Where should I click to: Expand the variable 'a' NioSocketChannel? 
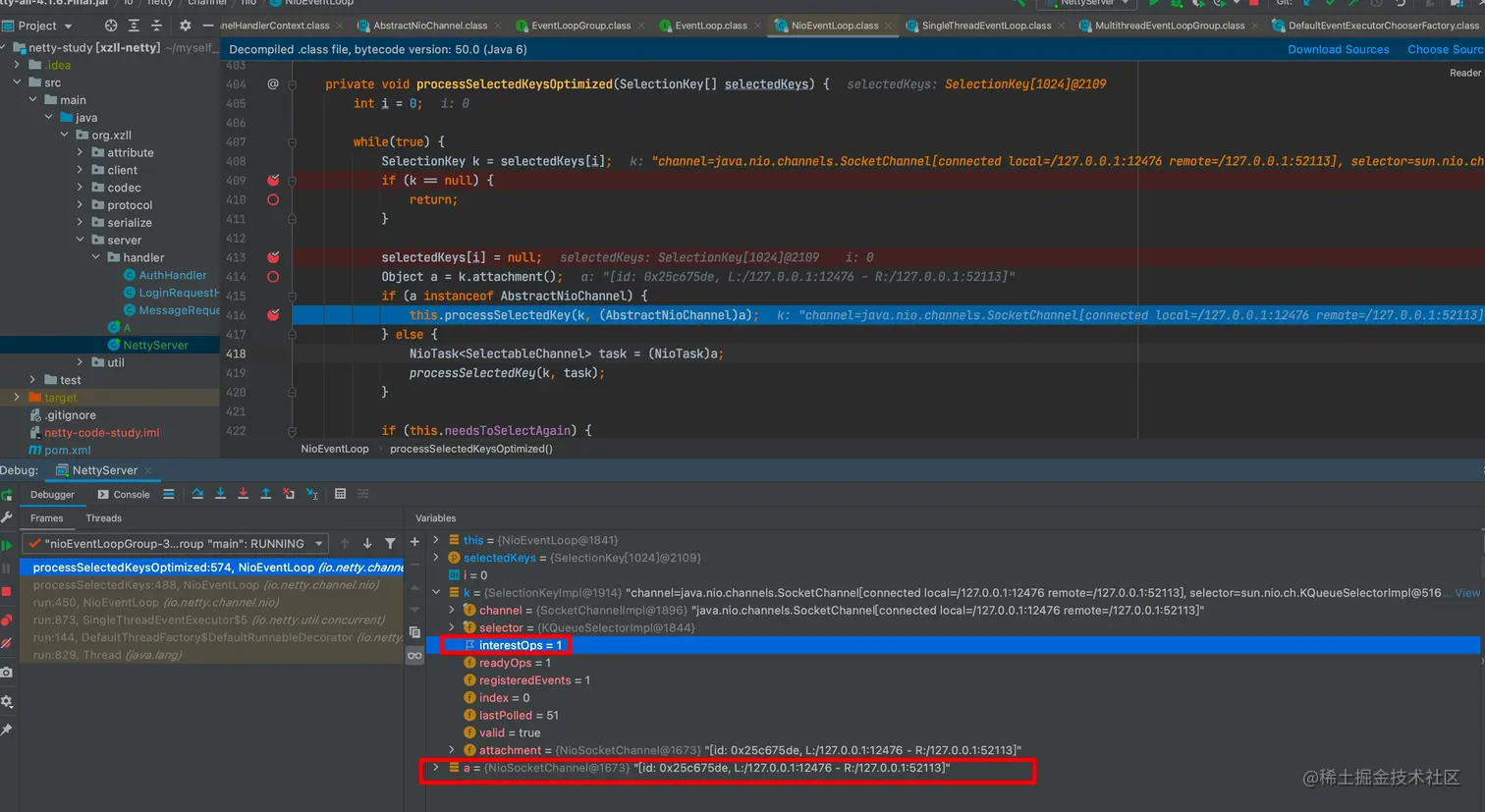[436, 768]
